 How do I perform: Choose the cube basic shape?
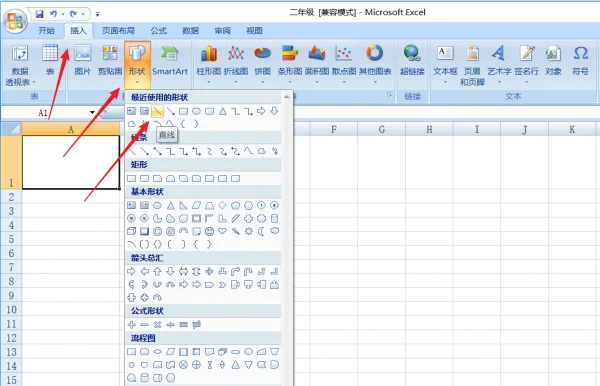point(131,231)
